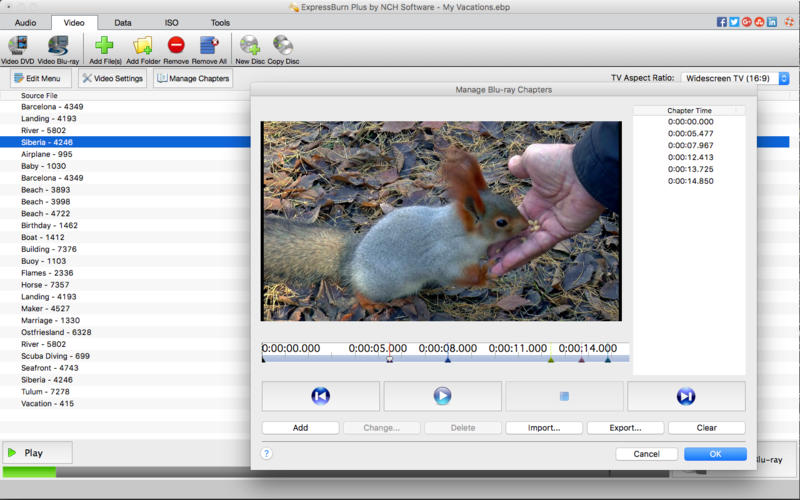Switch to the Audio tab
Viewport: 800px width, 500px height.
tap(26, 22)
